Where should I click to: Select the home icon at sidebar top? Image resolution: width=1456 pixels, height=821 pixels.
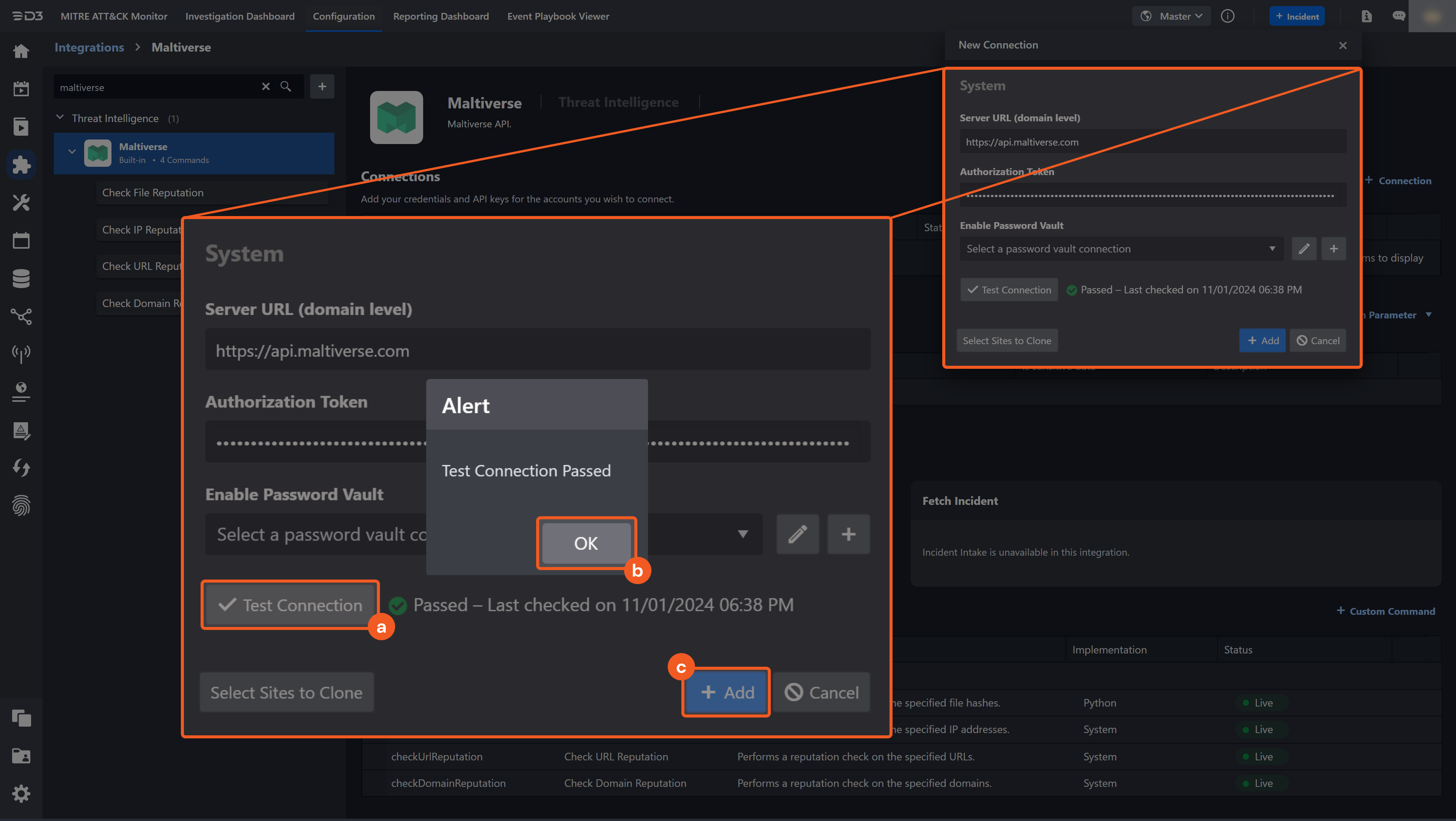coord(21,51)
